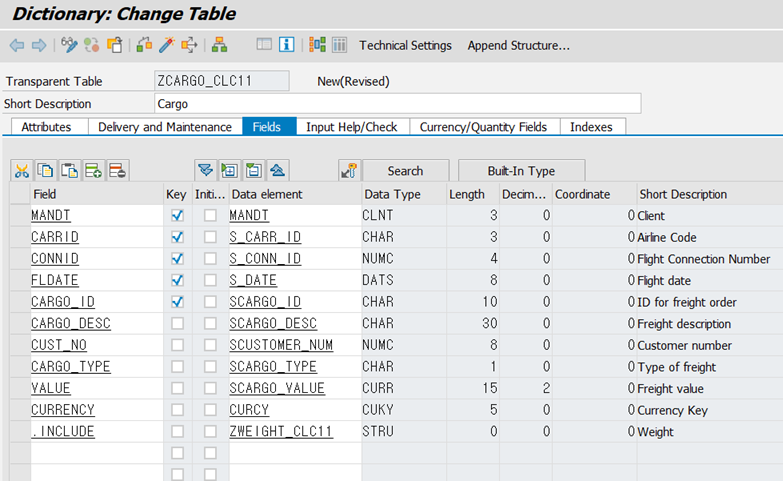Check the Key checkbox for CARGO_DESC
783x481 pixels.
[x=177, y=323]
